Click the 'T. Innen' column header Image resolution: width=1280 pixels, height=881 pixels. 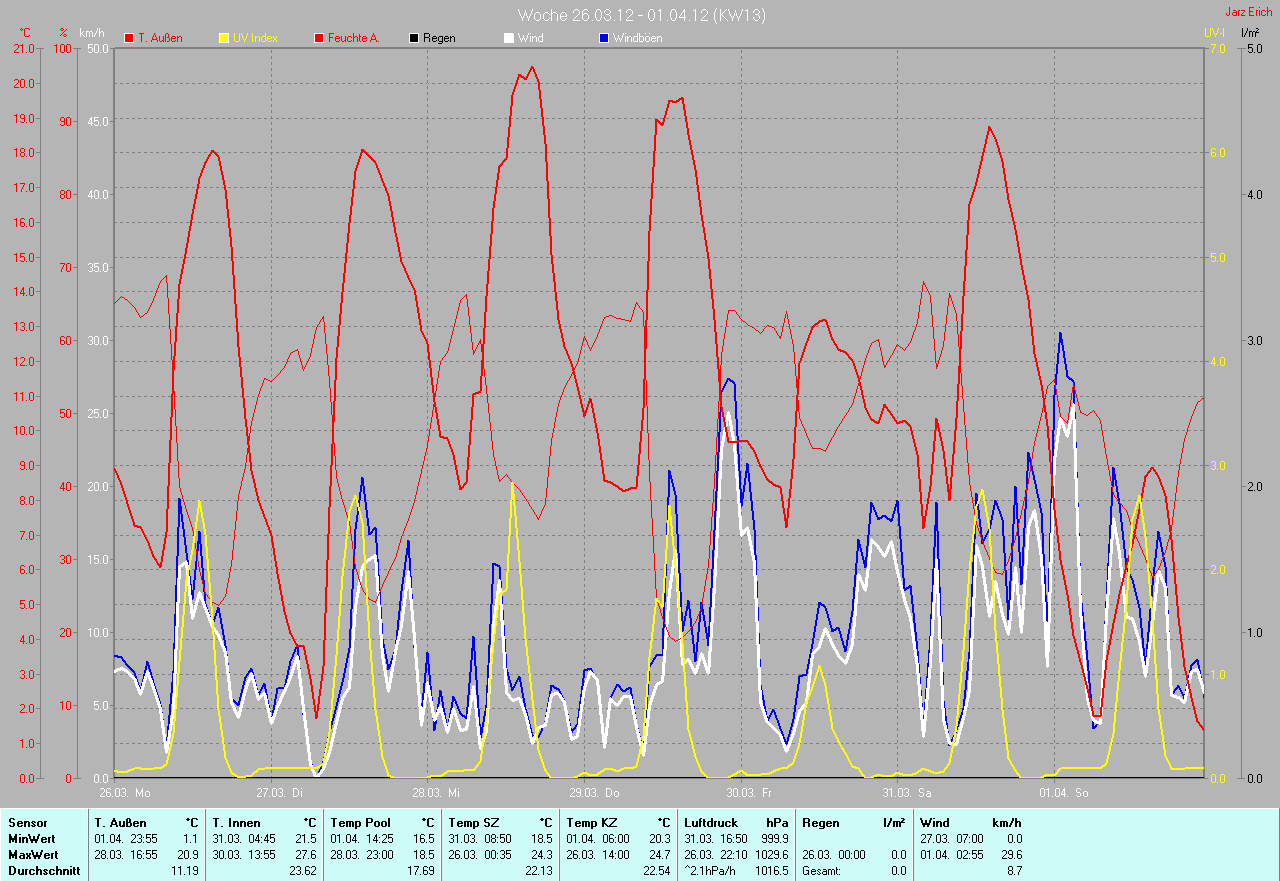tap(236, 822)
